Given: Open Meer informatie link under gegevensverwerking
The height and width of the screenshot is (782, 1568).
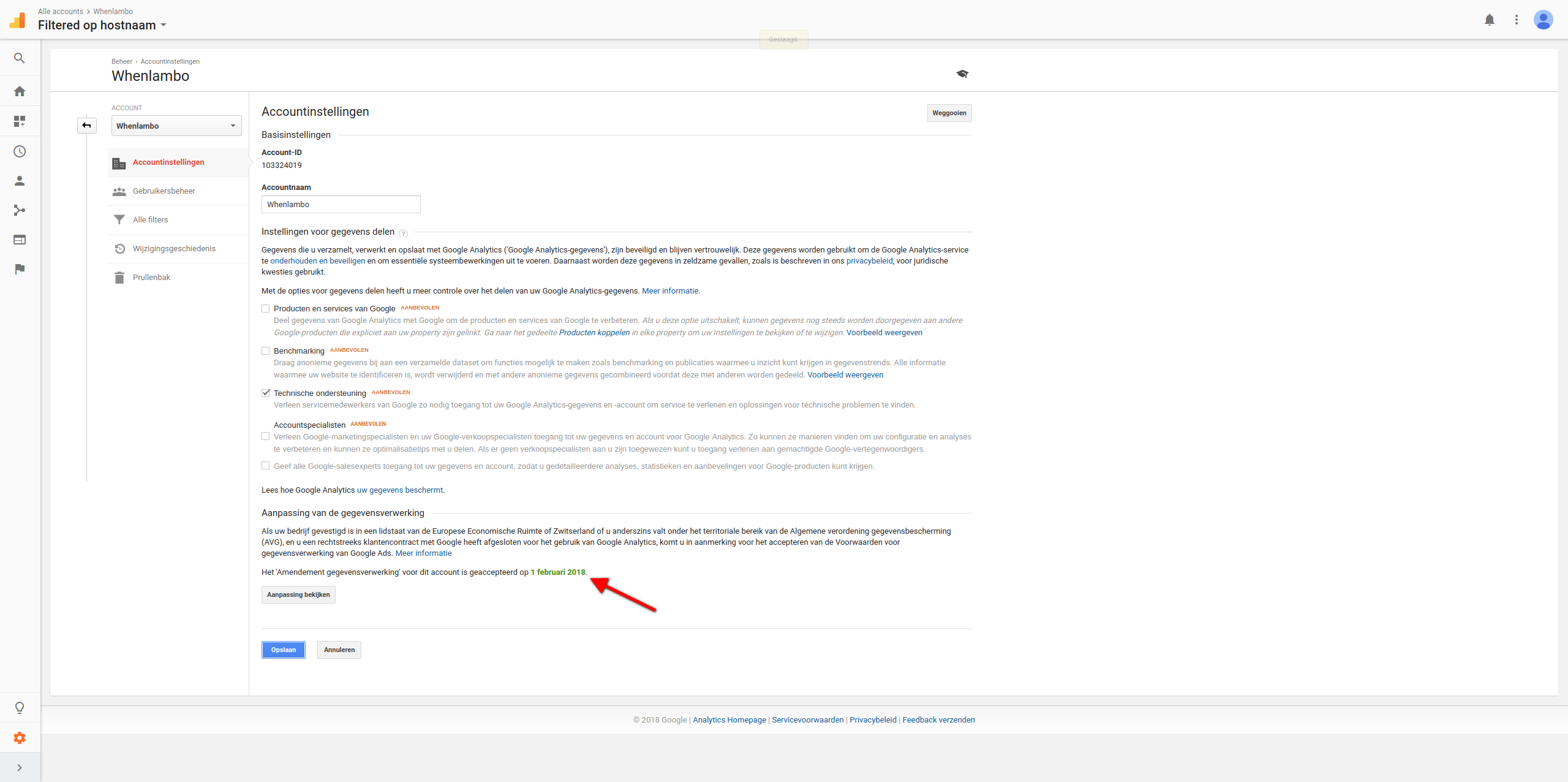Looking at the screenshot, I should 424,553.
